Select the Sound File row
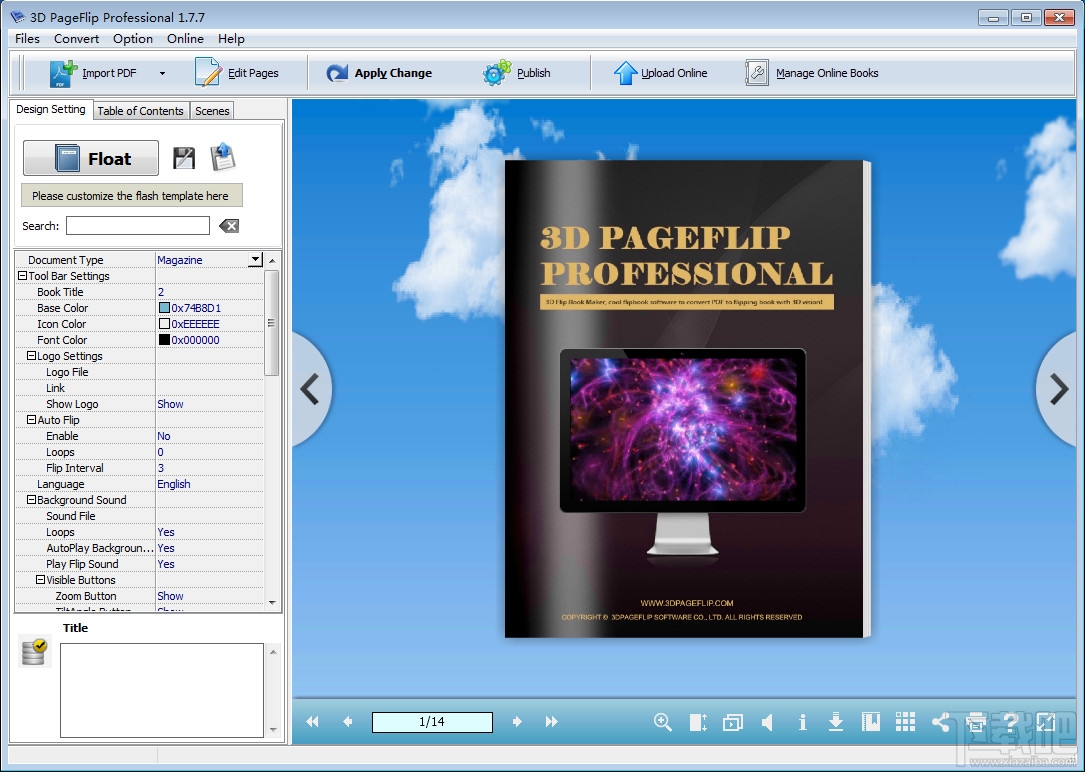Viewport: 1085px width, 772px height. tap(139, 516)
